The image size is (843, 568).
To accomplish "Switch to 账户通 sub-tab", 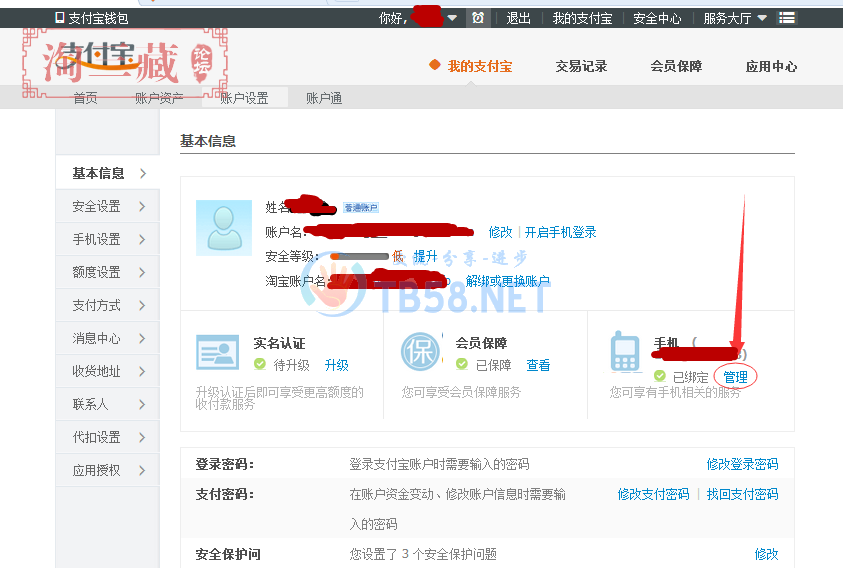I will pos(324,98).
